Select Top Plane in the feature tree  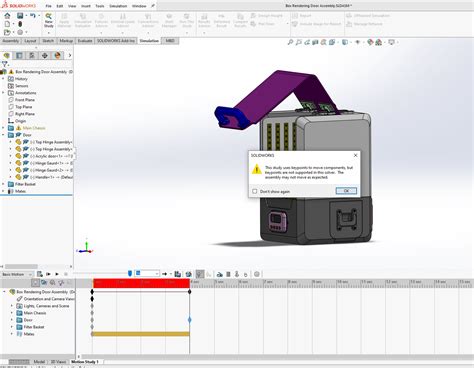click(x=23, y=107)
